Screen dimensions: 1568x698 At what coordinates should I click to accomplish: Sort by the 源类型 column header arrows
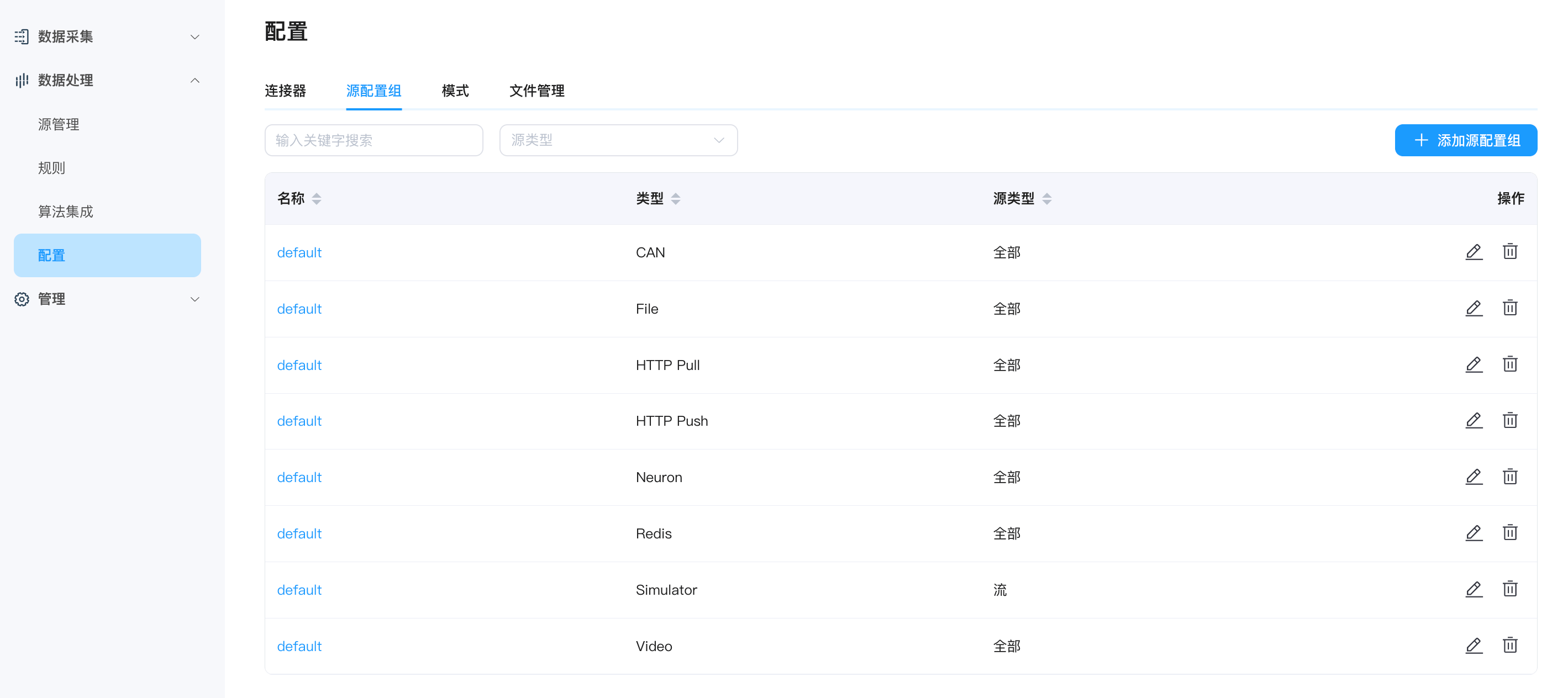point(1046,198)
